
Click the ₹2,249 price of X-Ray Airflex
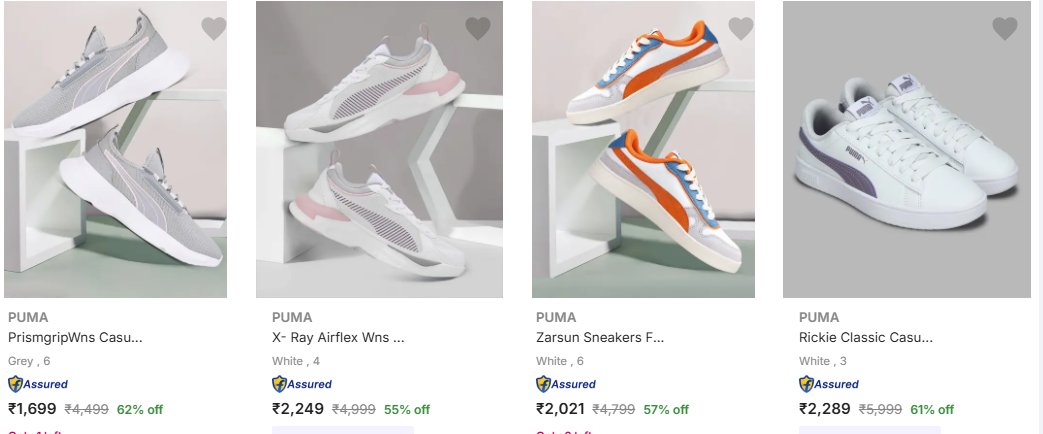297,409
